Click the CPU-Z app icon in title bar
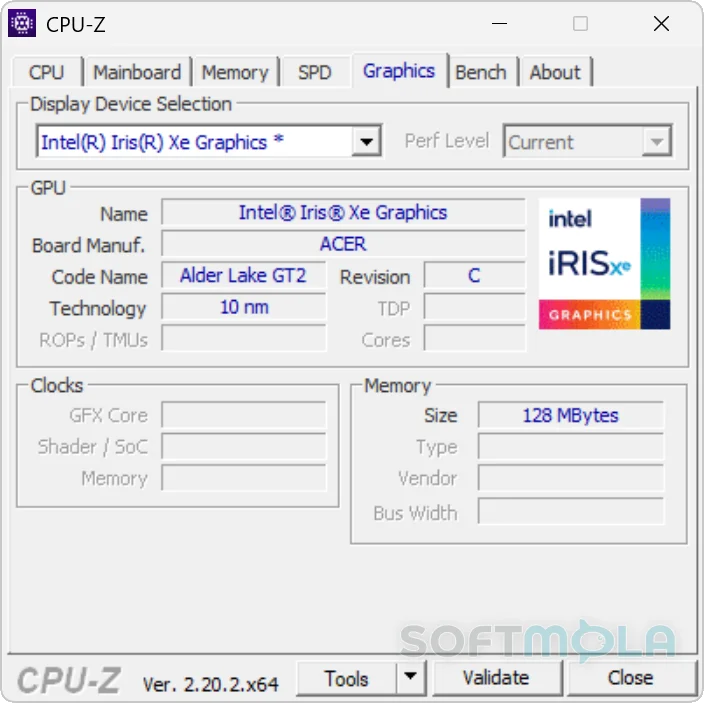This screenshot has width=704, height=703. (22, 23)
